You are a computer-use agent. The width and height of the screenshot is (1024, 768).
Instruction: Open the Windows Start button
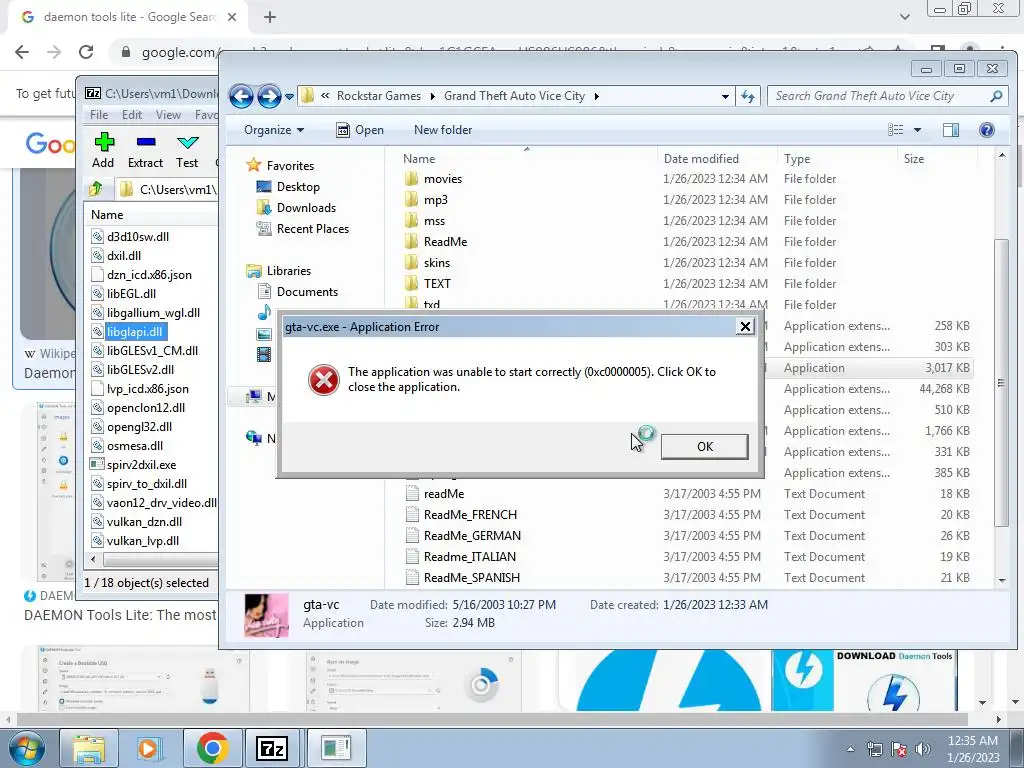point(26,748)
